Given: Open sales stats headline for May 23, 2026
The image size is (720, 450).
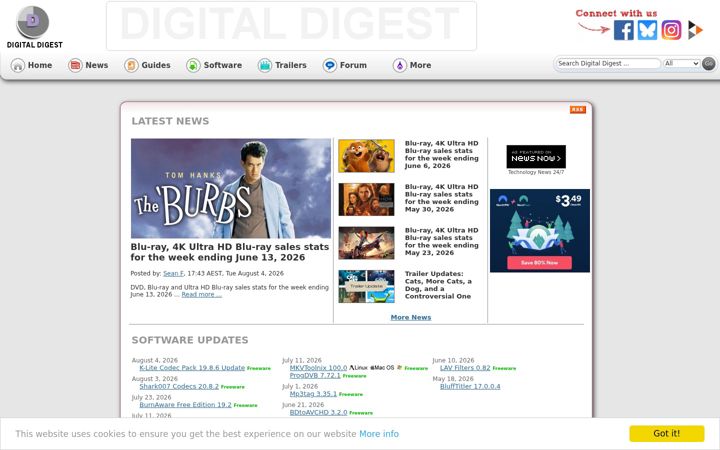Looking at the screenshot, I should tap(441, 242).
